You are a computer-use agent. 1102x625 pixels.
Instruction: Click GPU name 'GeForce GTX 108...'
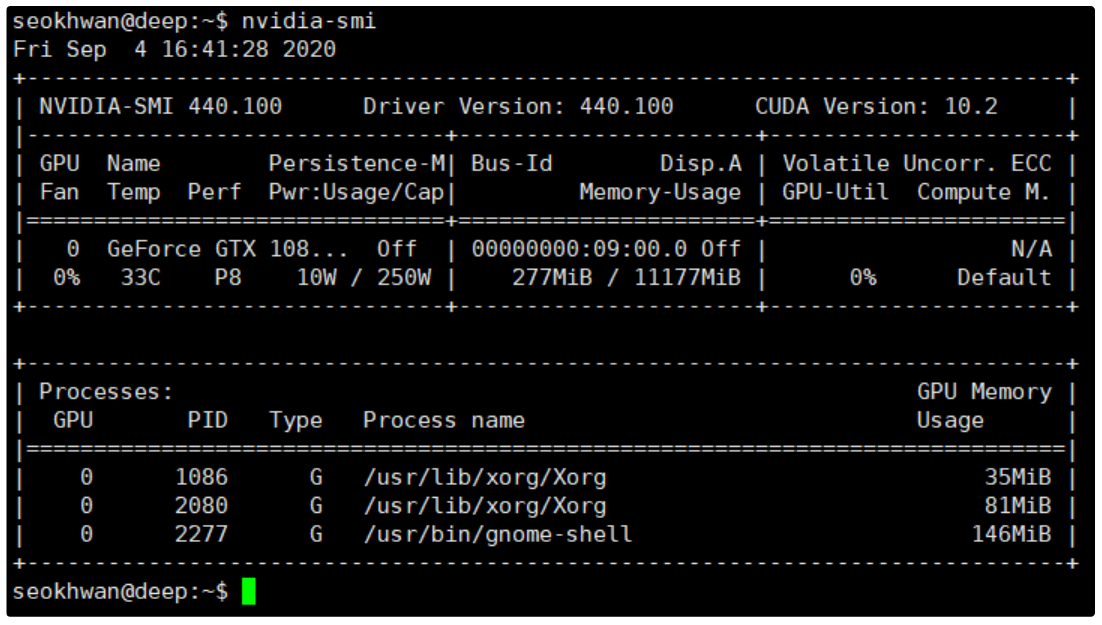pyautogui.click(x=227, y=249)
